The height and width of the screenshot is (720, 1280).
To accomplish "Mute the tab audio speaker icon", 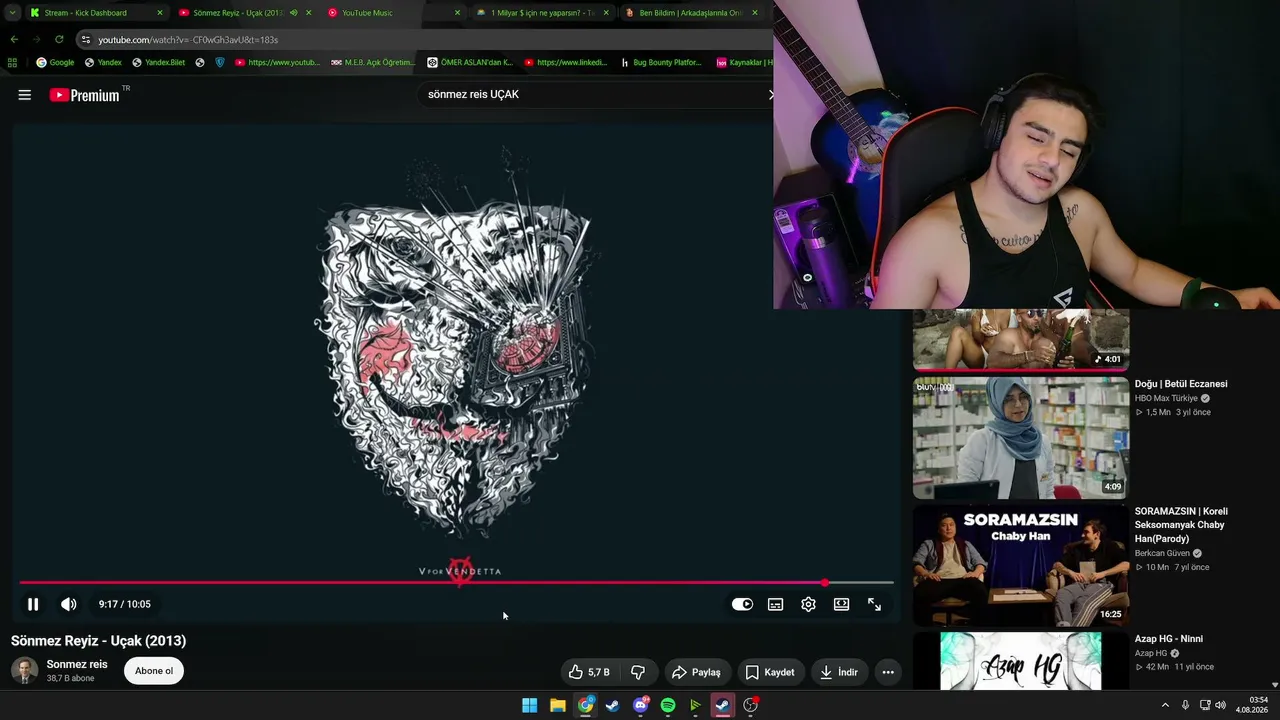I will (x=293, y=13).
